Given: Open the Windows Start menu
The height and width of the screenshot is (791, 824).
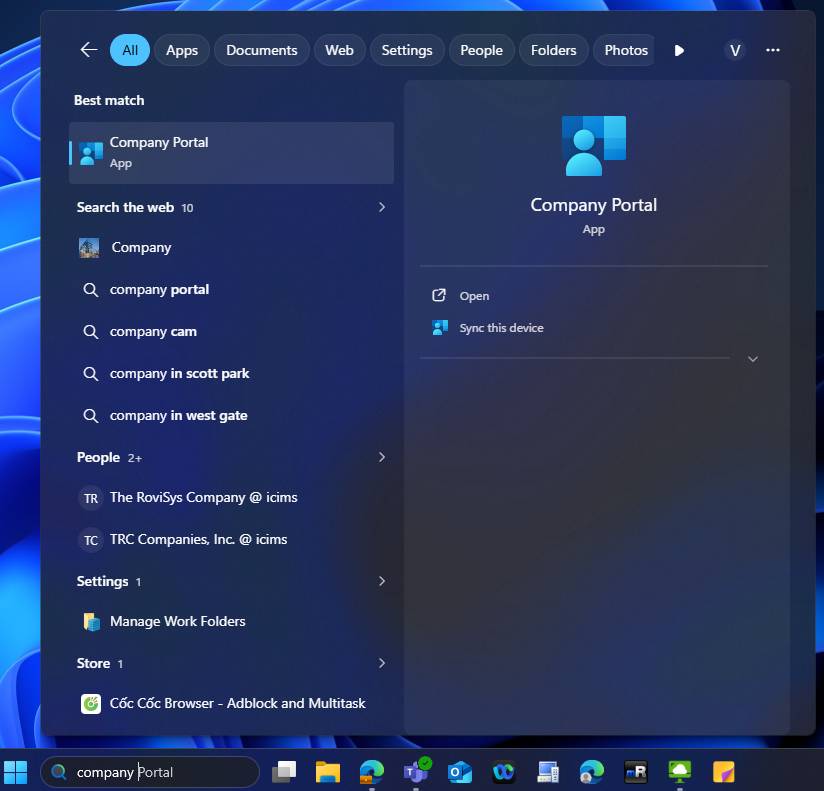Looking at the screenshot, I should click(x=16, y=771).
